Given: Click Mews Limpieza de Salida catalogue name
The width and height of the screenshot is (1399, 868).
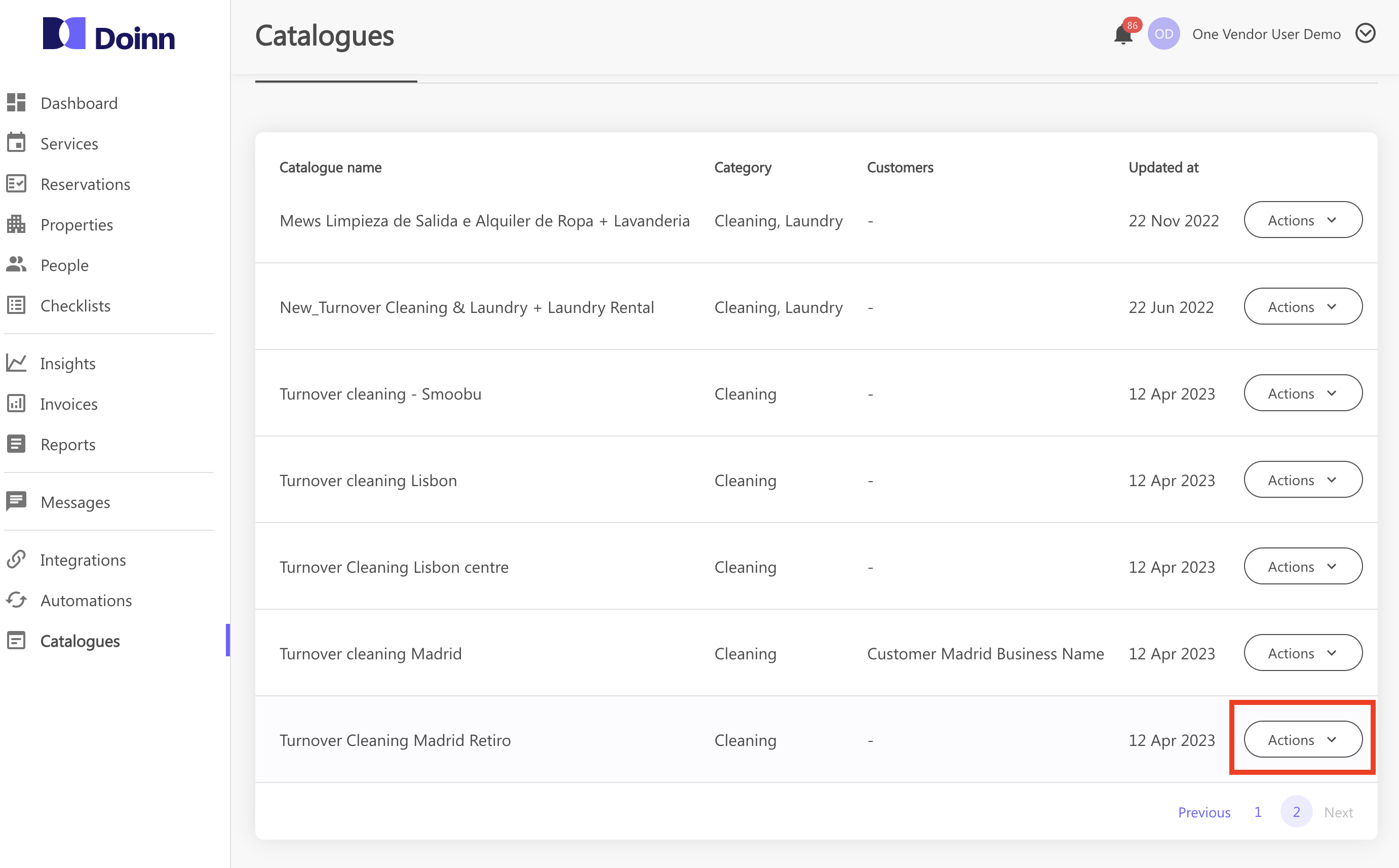Looking at the screenshot, I should pyautogui.click(x=484, y=221).
